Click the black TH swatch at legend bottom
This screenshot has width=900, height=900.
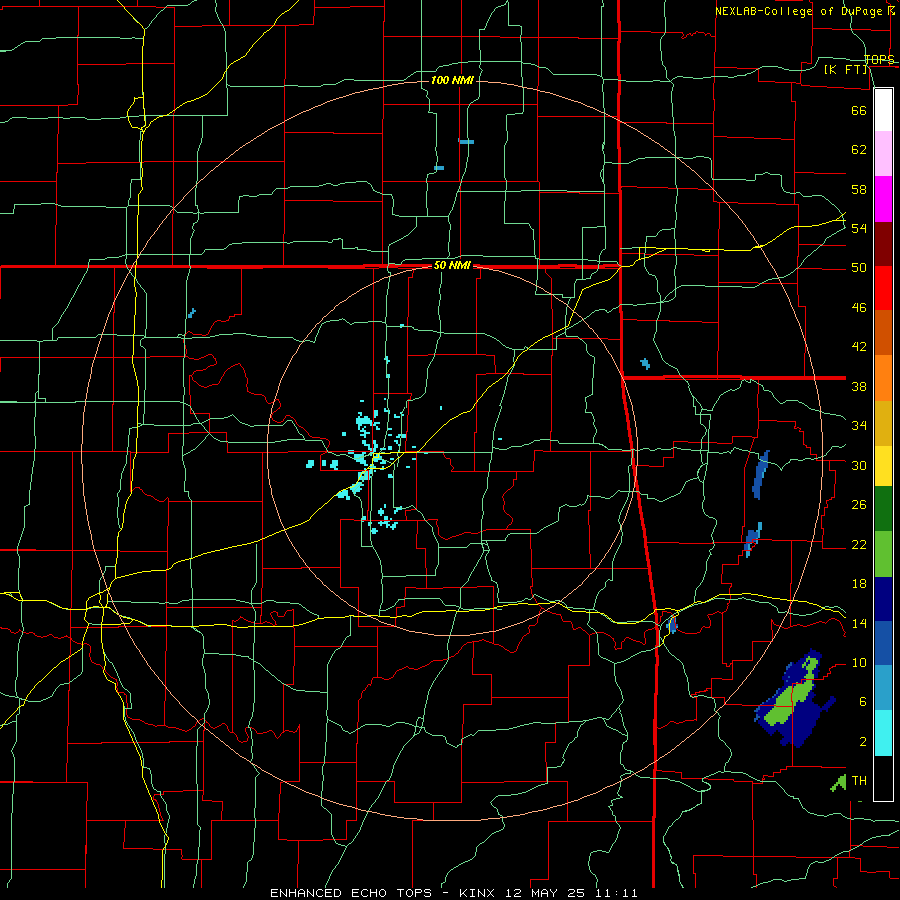(x=883, y=778)
